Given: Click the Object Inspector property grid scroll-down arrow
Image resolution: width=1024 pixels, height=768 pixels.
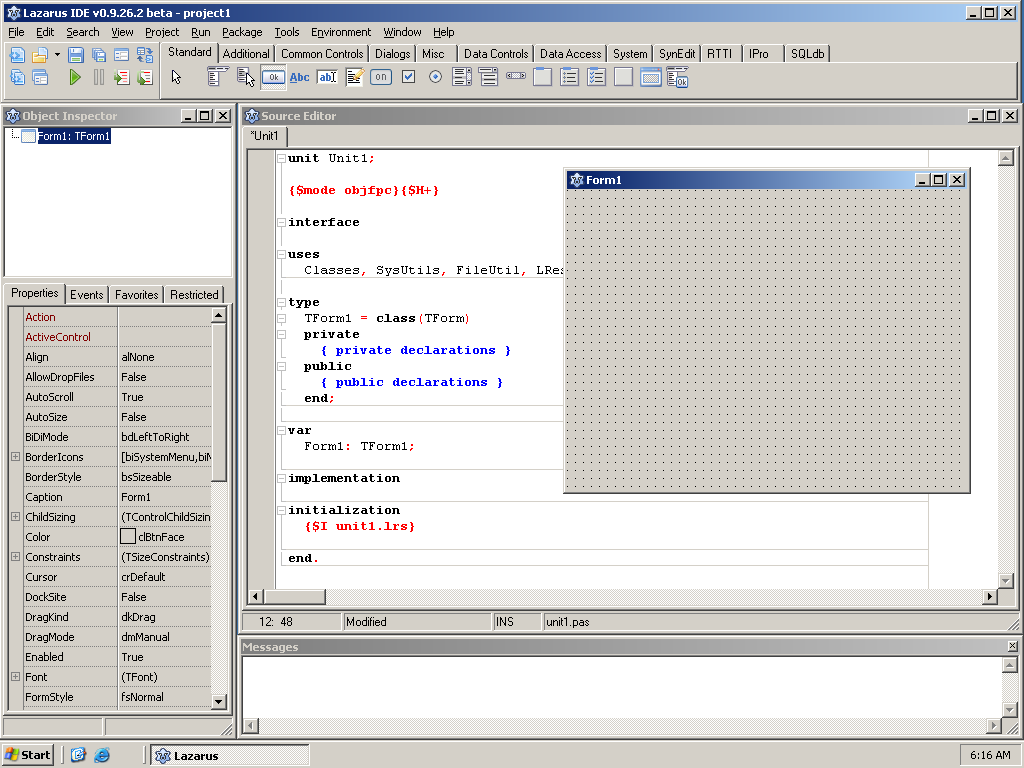Looking at the screenshot, I should [x=219, y=701].
